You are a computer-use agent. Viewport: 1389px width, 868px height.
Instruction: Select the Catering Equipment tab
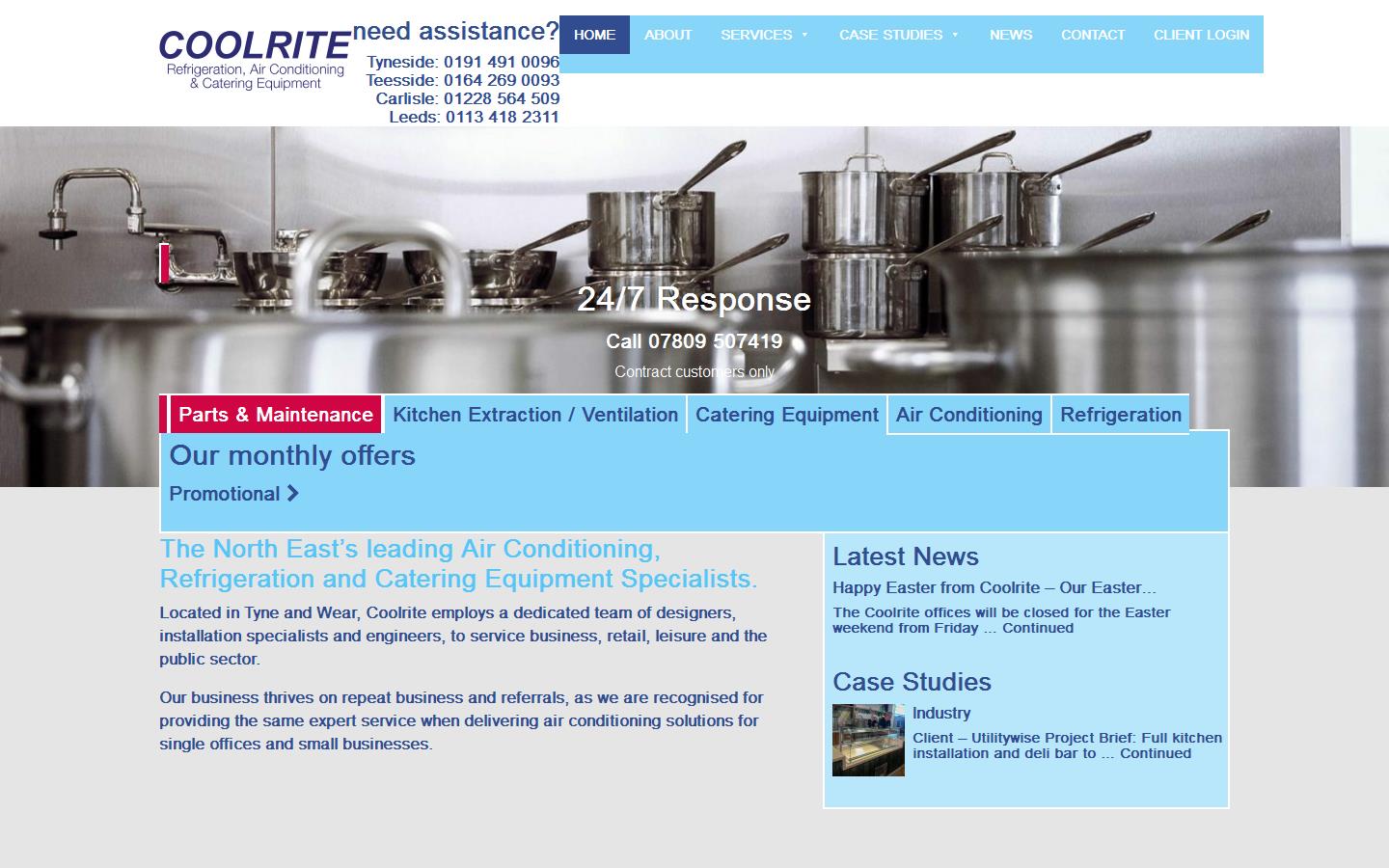coord(786,415)
